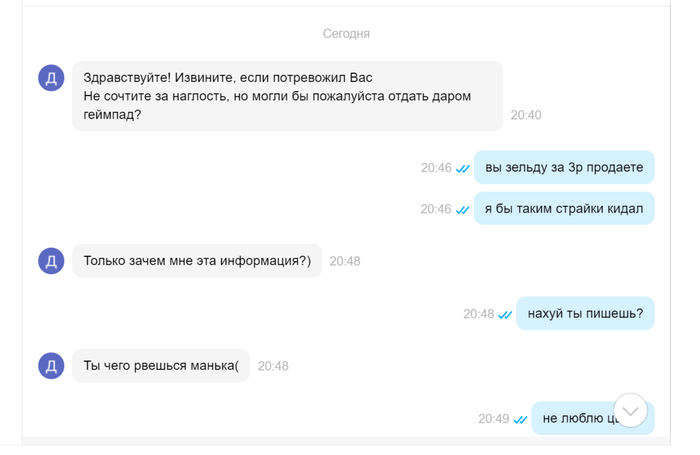Select the "вы зельду за 3р продаете" bubble

564,167
